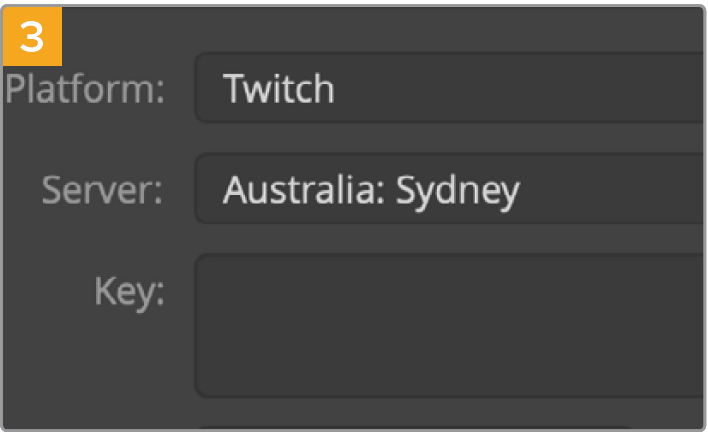Choose a different streaming server location
The image size is (708, 437).
(x=450, y=189)
